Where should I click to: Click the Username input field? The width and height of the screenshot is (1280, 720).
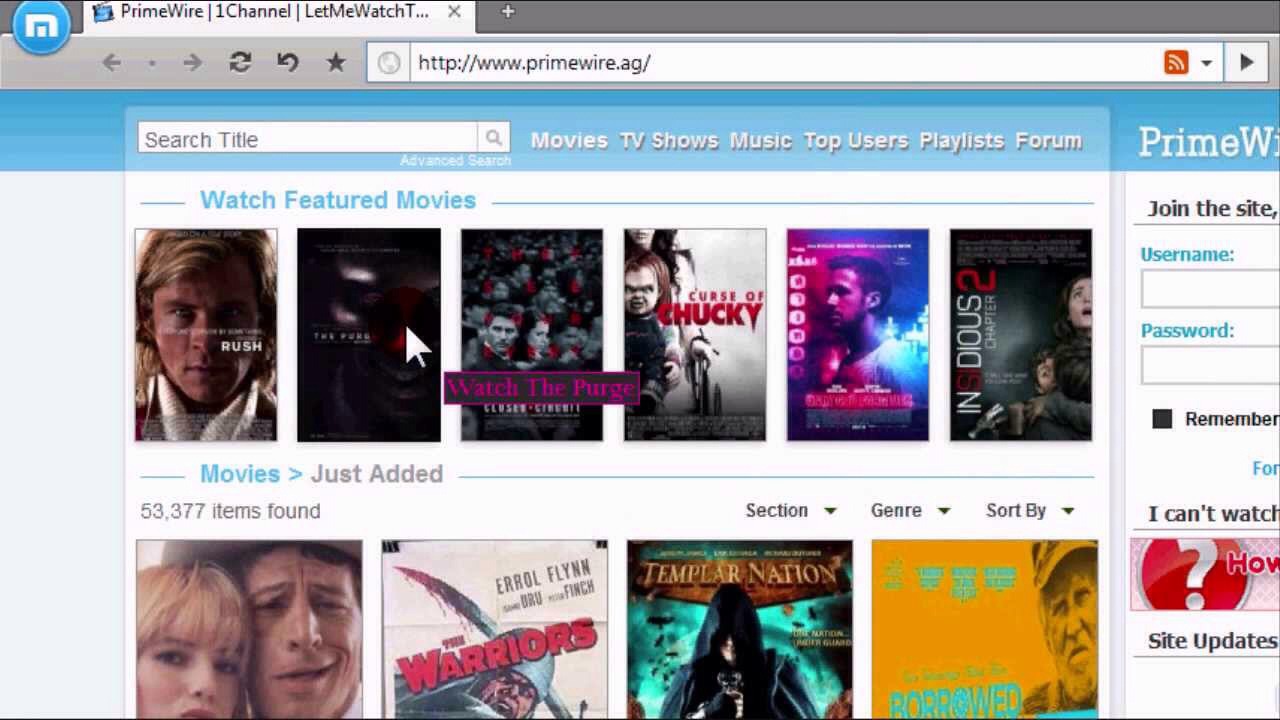[x=1210, y=290]
